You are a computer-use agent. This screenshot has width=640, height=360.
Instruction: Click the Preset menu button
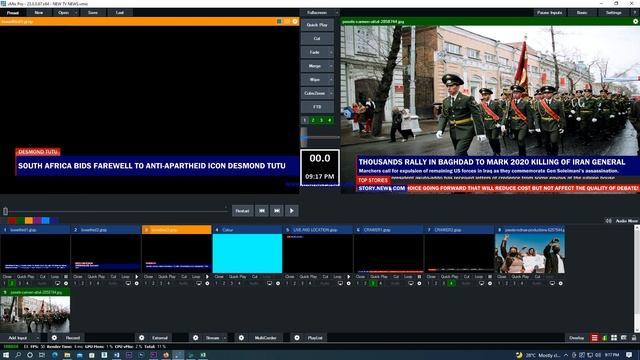click(13, 13)
